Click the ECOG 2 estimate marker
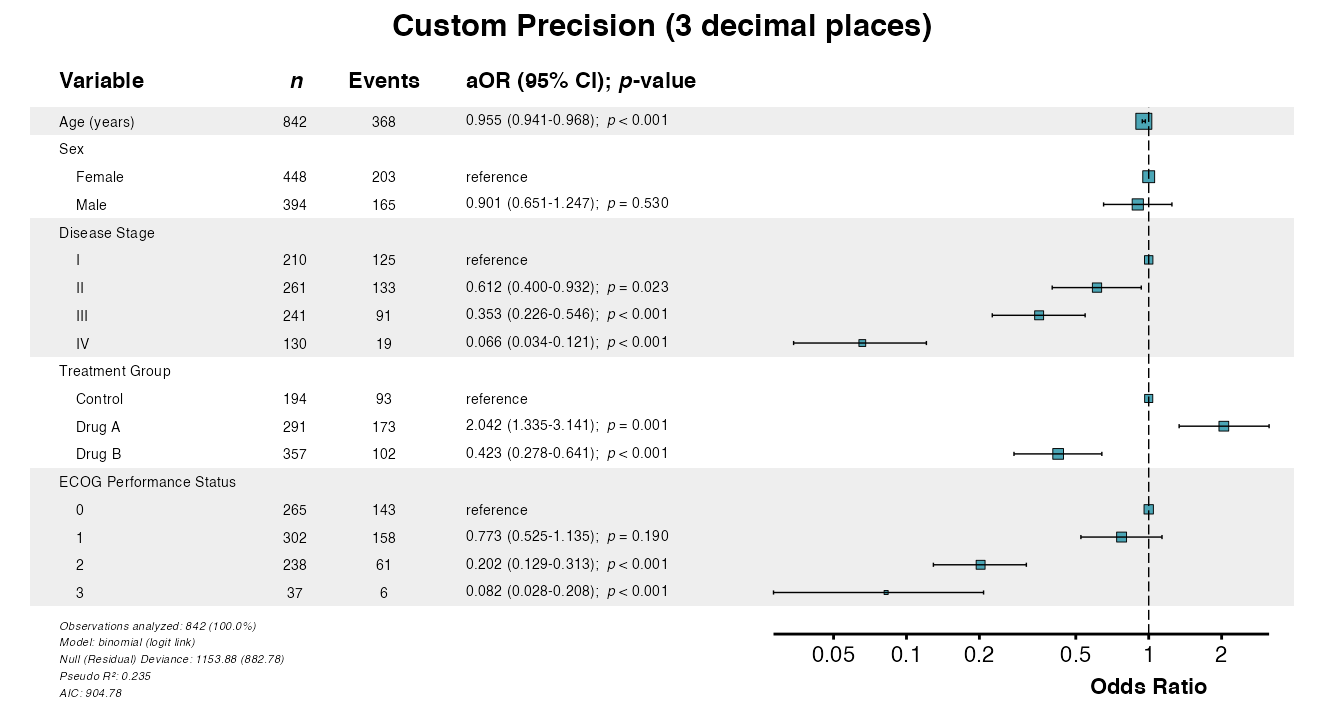1324x720 pixels. tap(981, 565)
